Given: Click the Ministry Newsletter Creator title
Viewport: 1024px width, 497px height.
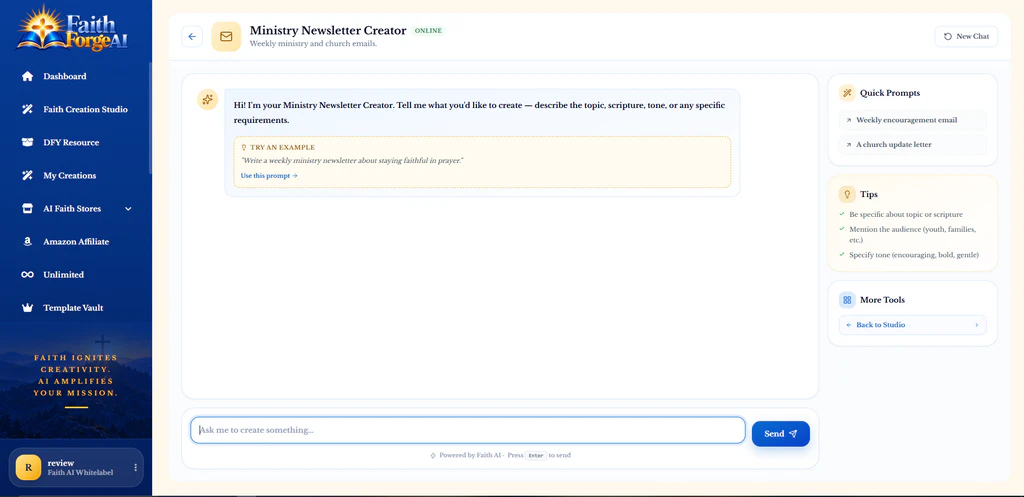Looking at the screenshot, I should point(328,31).
